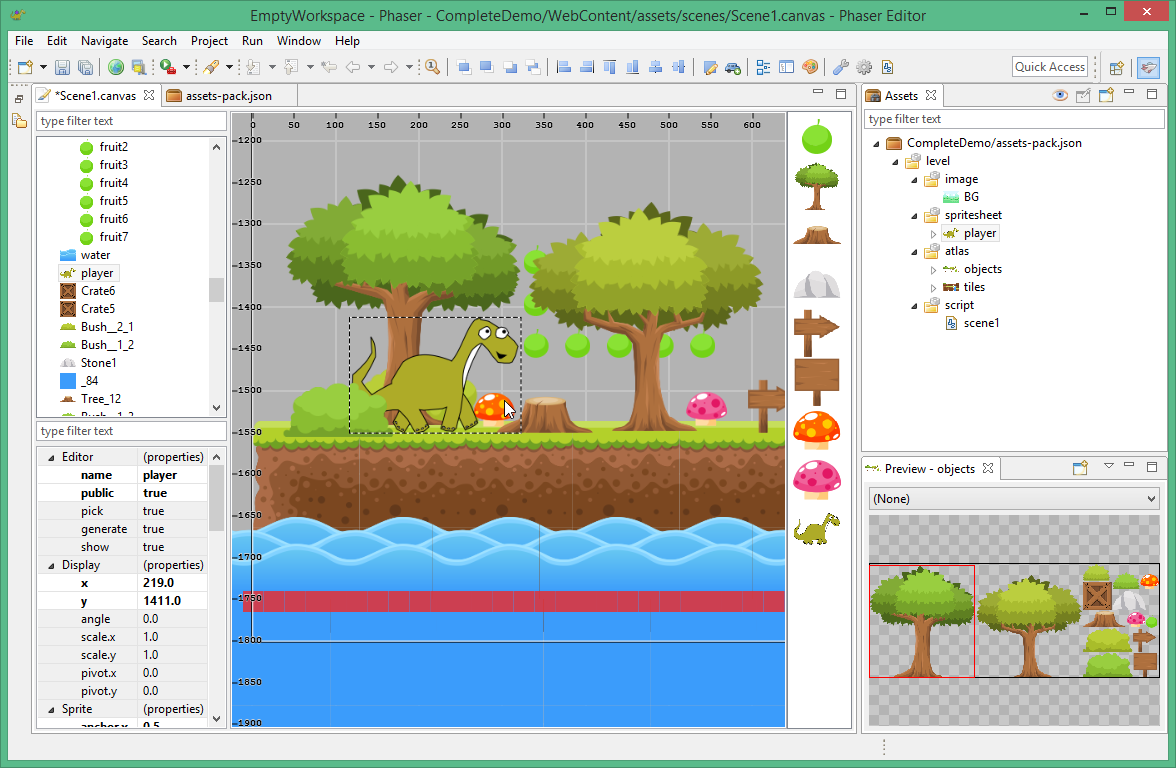Click the Run with red toolbox icon
The width and height of the screenshot is (1176, 768).
click(168, 68)
